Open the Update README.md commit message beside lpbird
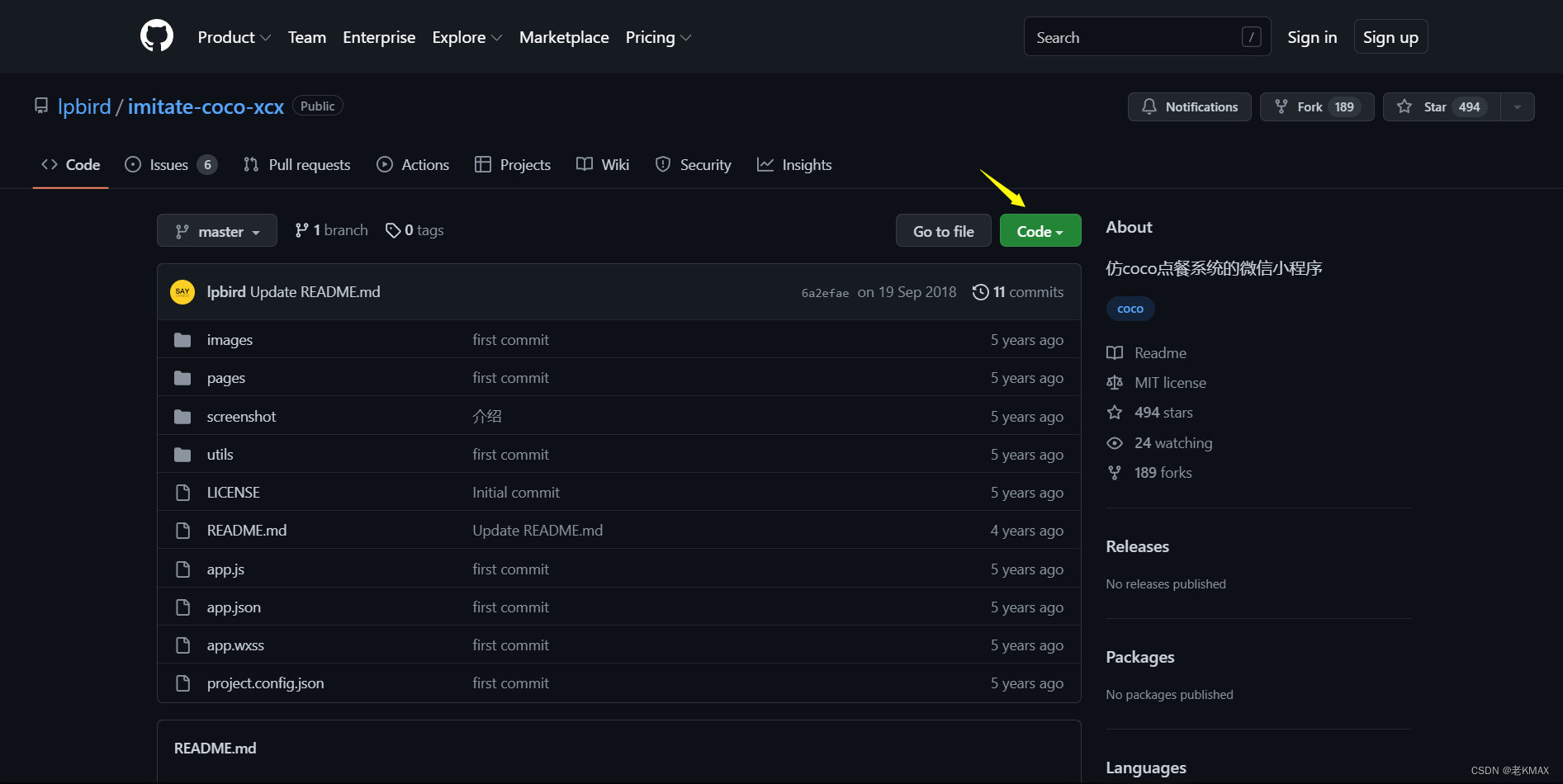The height and width of the screenshot is (784, 1563). pyautogui.click(x=315, y=292)
